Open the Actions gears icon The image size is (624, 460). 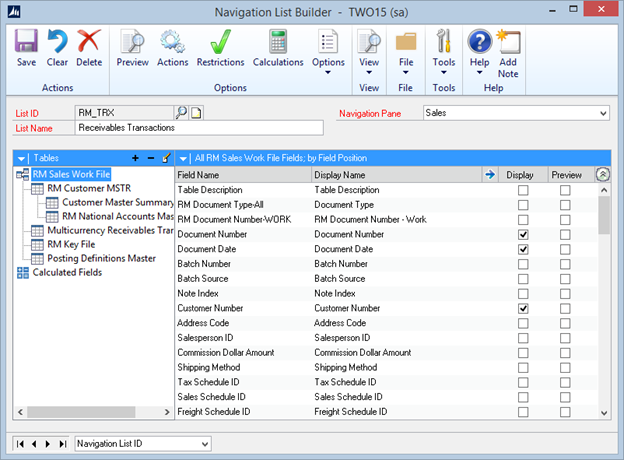(x=172, y=41)
